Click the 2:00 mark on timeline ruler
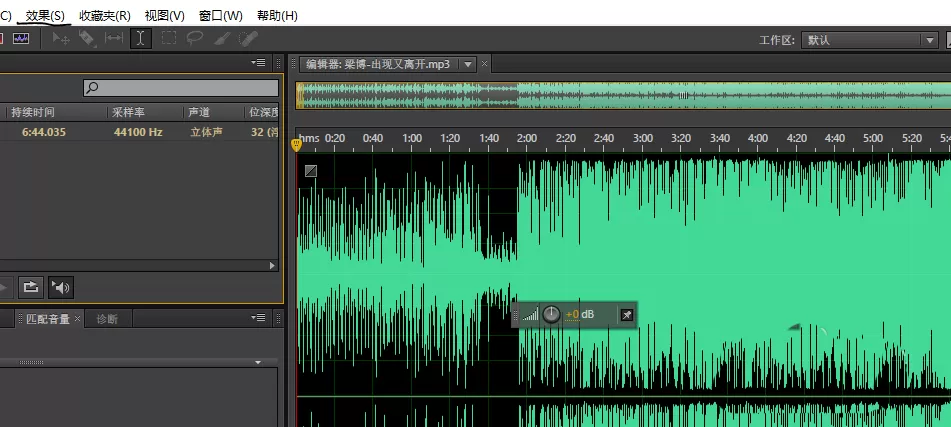951x427 pixels. click(x=526, y=138)
